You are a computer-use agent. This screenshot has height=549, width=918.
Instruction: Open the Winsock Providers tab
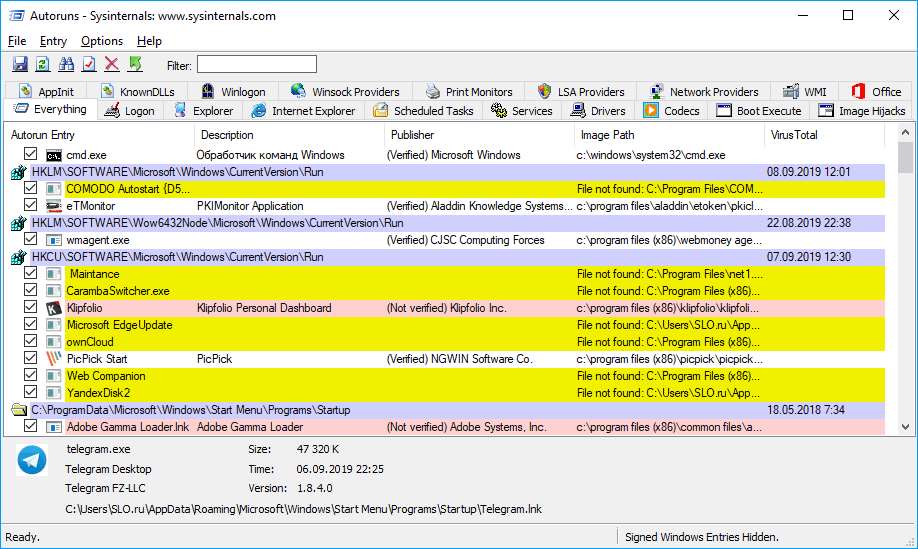(345, 92)
